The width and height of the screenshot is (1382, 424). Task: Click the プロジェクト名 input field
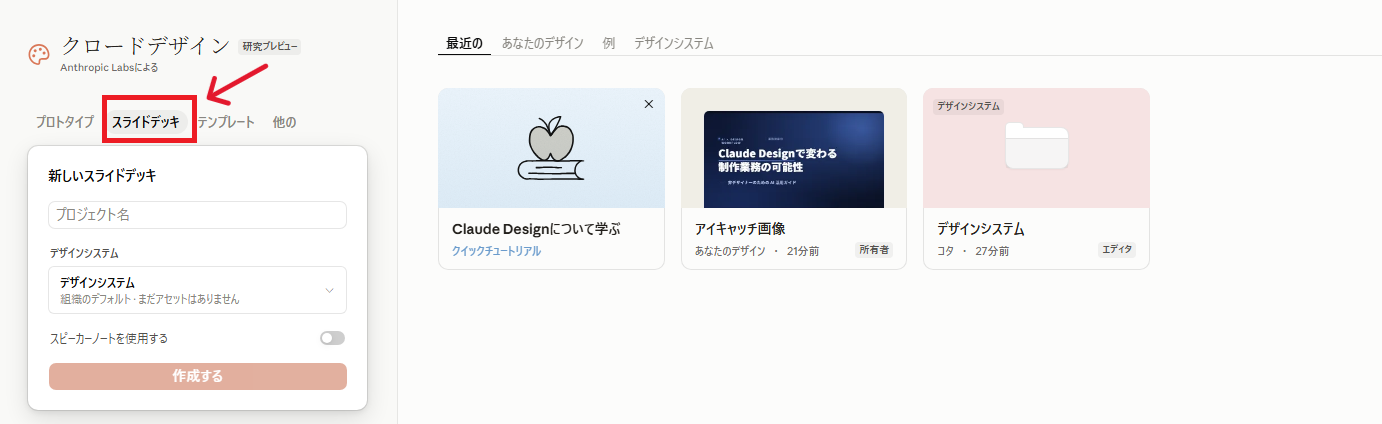pos(197,215)
